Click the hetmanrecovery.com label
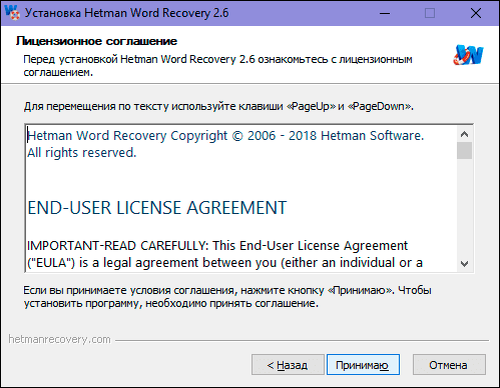The image size is (500, 388). pos(59,339)
